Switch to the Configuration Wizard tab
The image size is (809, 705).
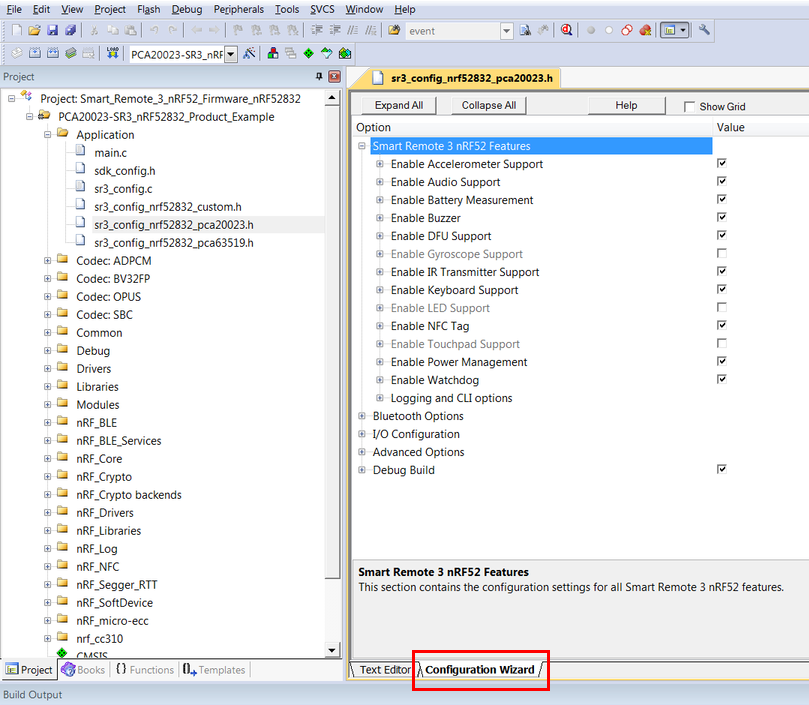480,669
